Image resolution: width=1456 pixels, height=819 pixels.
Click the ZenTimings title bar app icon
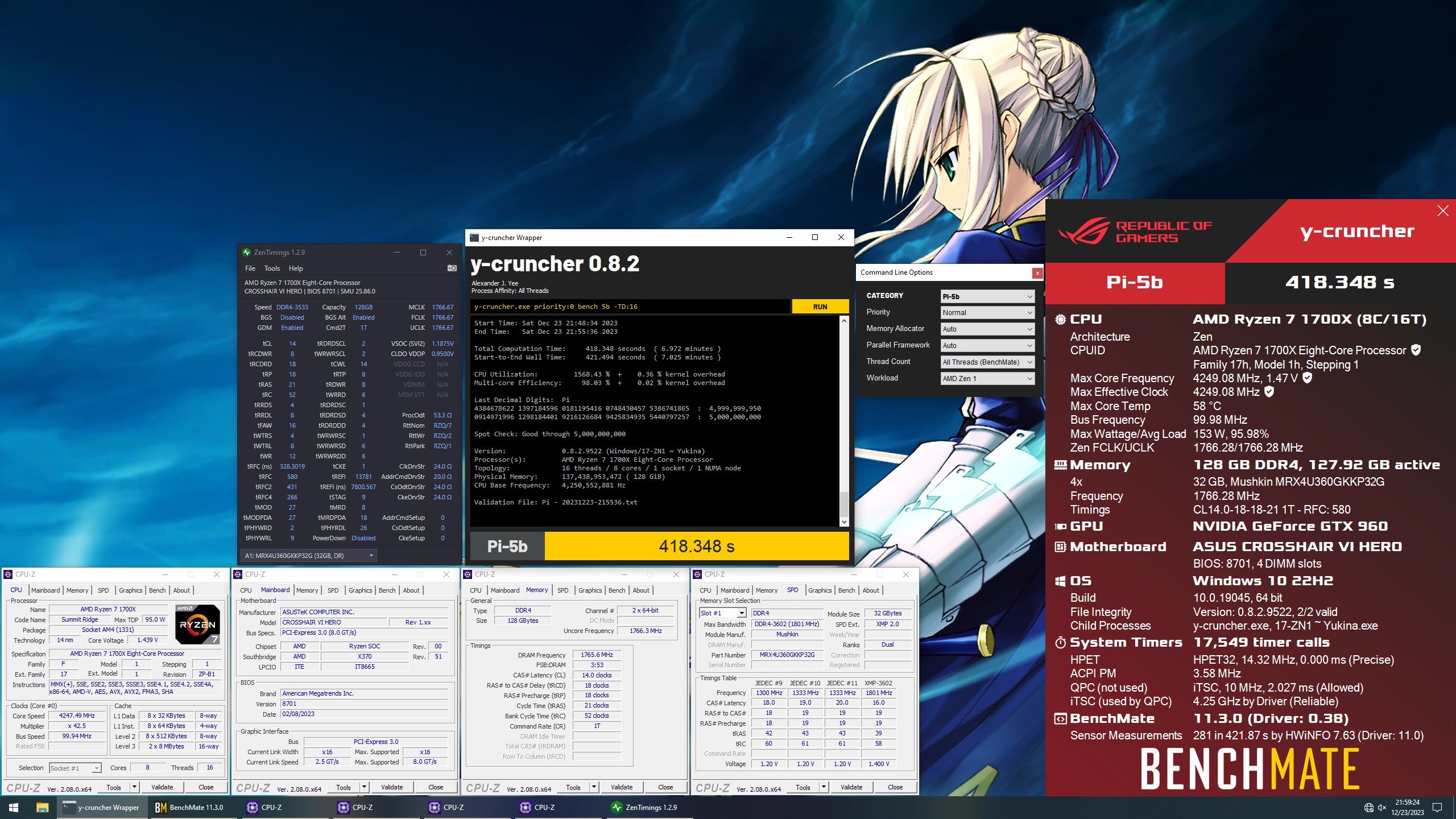[247, 253]
